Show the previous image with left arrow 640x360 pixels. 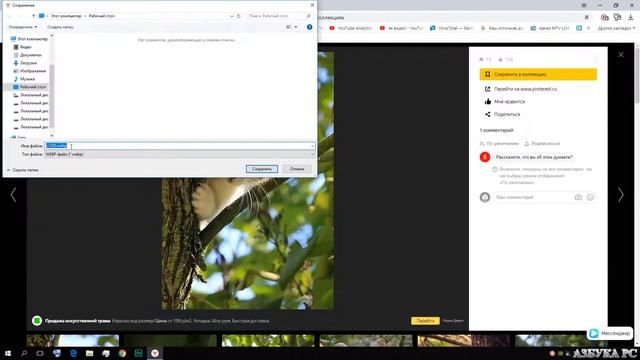tap(13, 195)
